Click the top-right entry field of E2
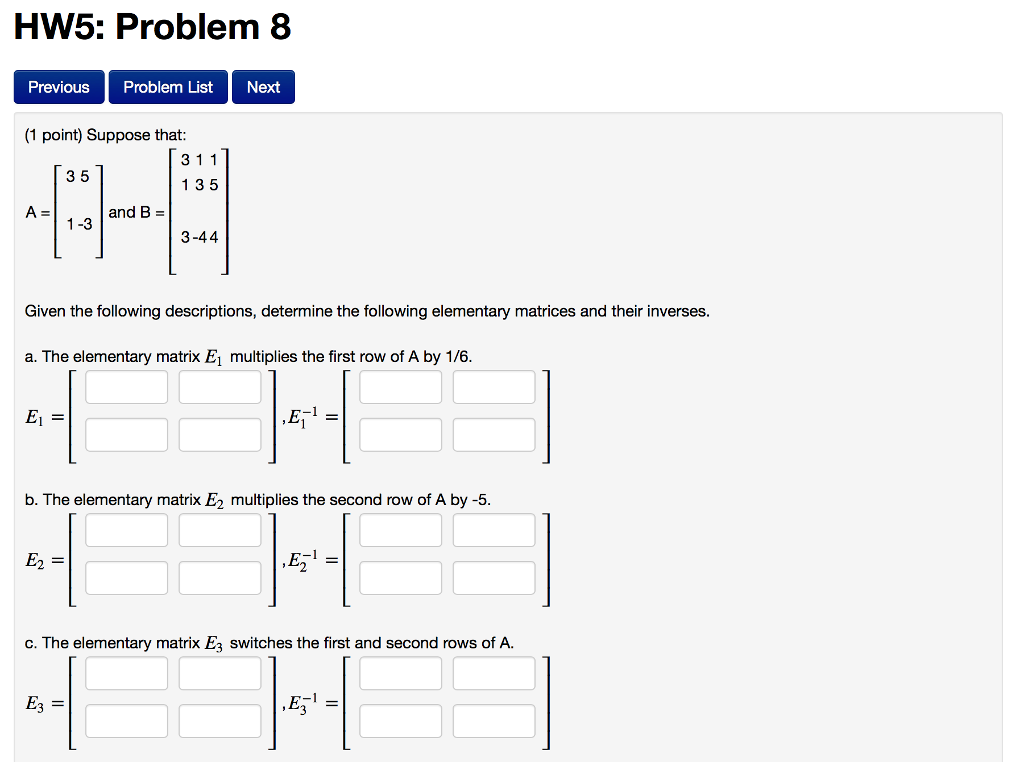This screenshot has height=762, width=1024. tap(219, 529)
